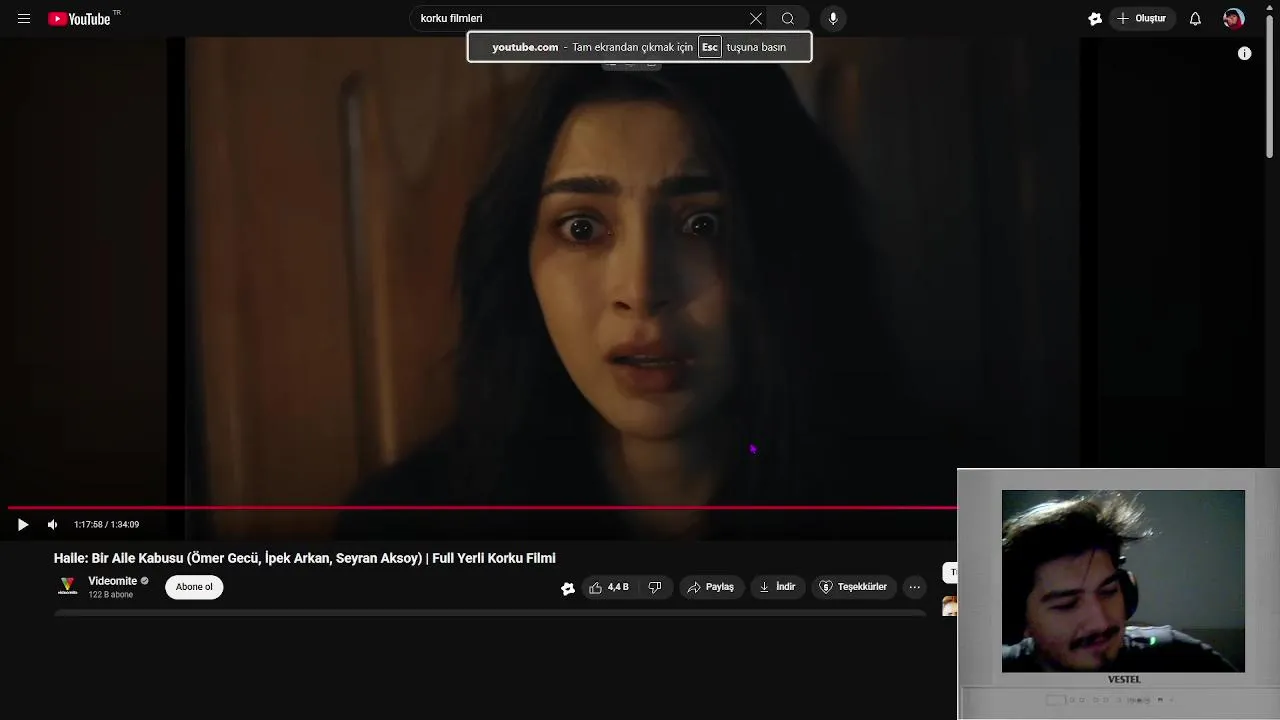
Task: Clear the search text with X
Action: tap(756, 19)
